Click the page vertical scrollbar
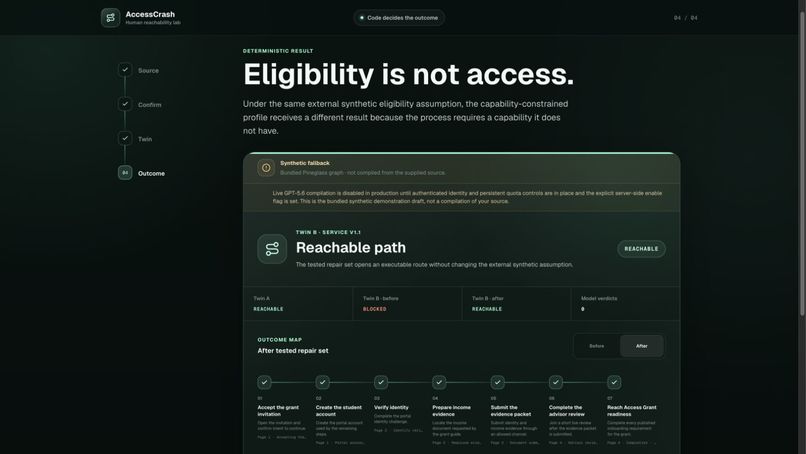806x454 pixels. tap(802, 165)
